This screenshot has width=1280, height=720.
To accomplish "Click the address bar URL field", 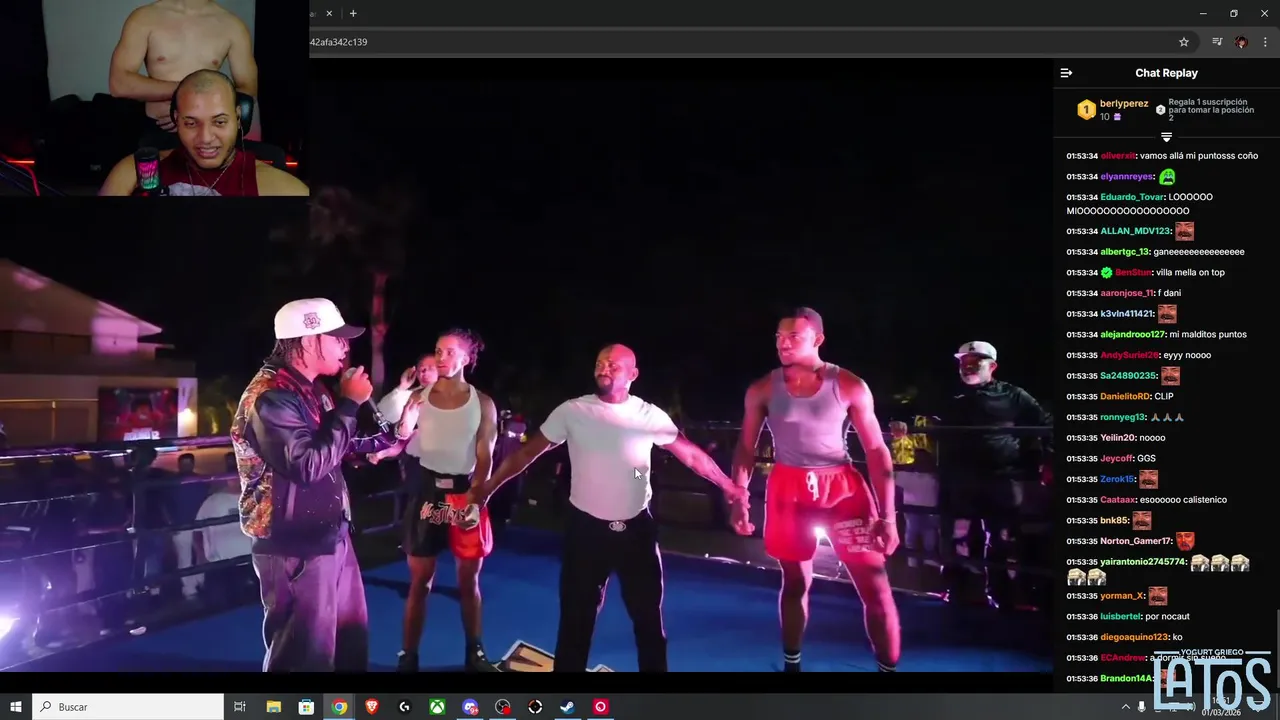I will [x=740, y=42].
